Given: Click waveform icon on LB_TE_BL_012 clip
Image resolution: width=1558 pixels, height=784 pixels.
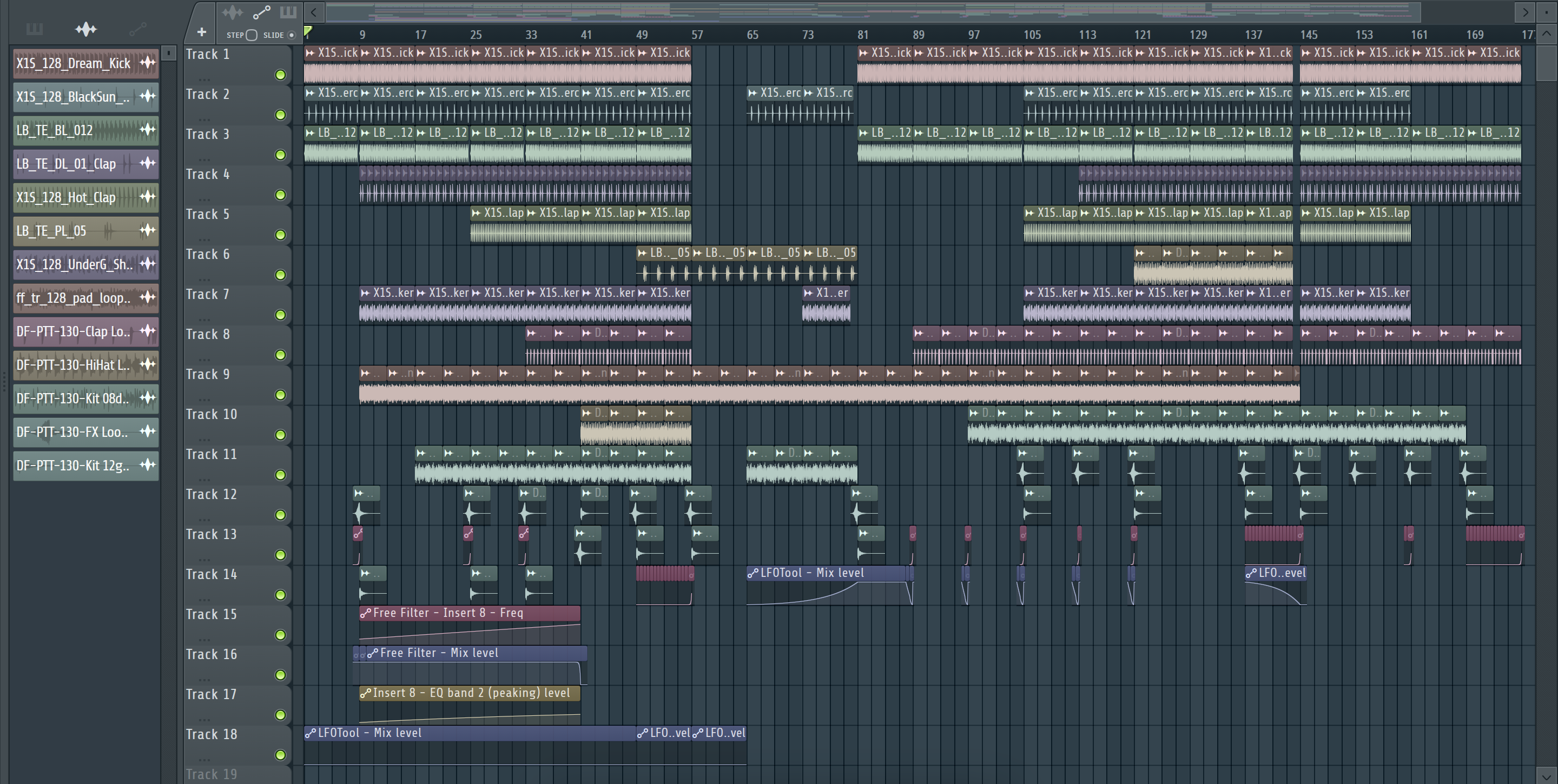Looking at the screenshot, I should click(x=148, y=129).
